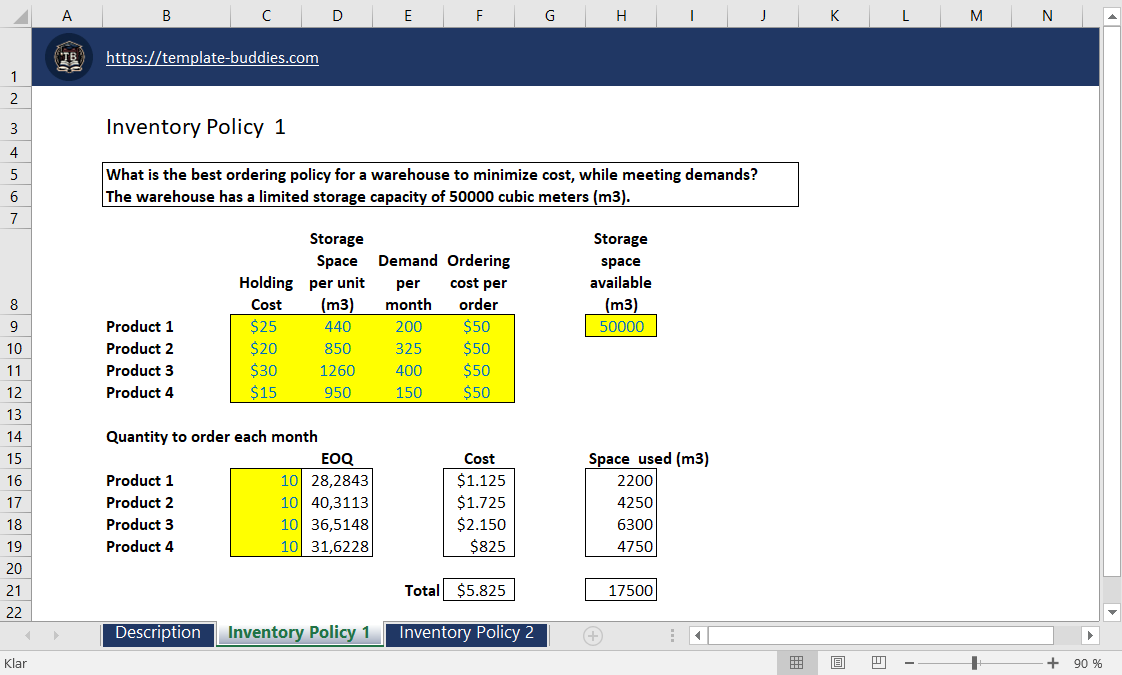Add a new sheet with the plus icon

(594, 634)
